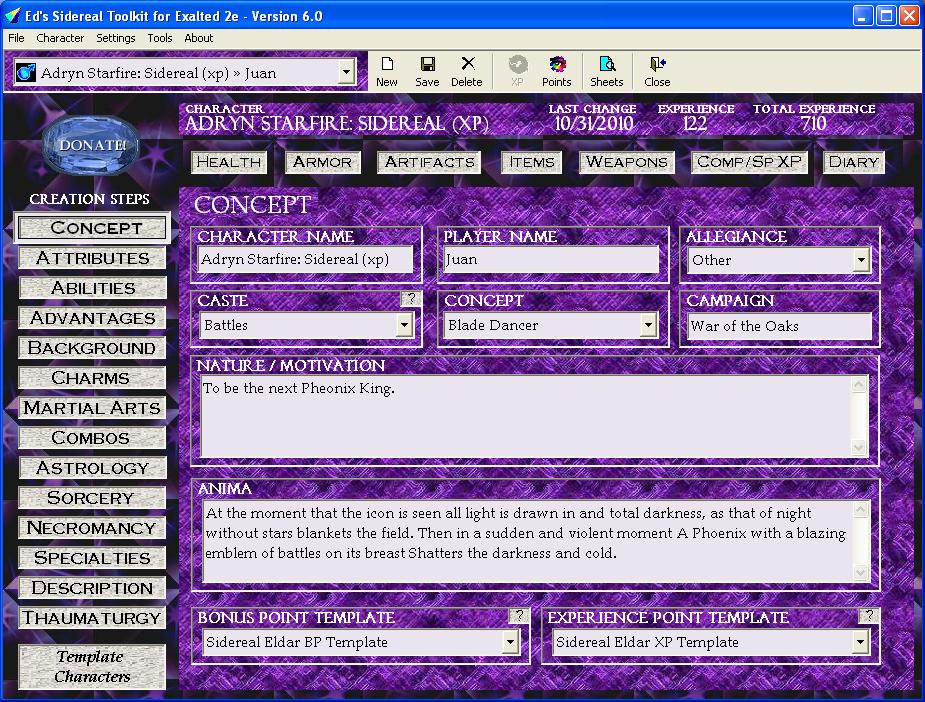
Task: Go to the Thaumaturgy step
Action: (92, 618)
